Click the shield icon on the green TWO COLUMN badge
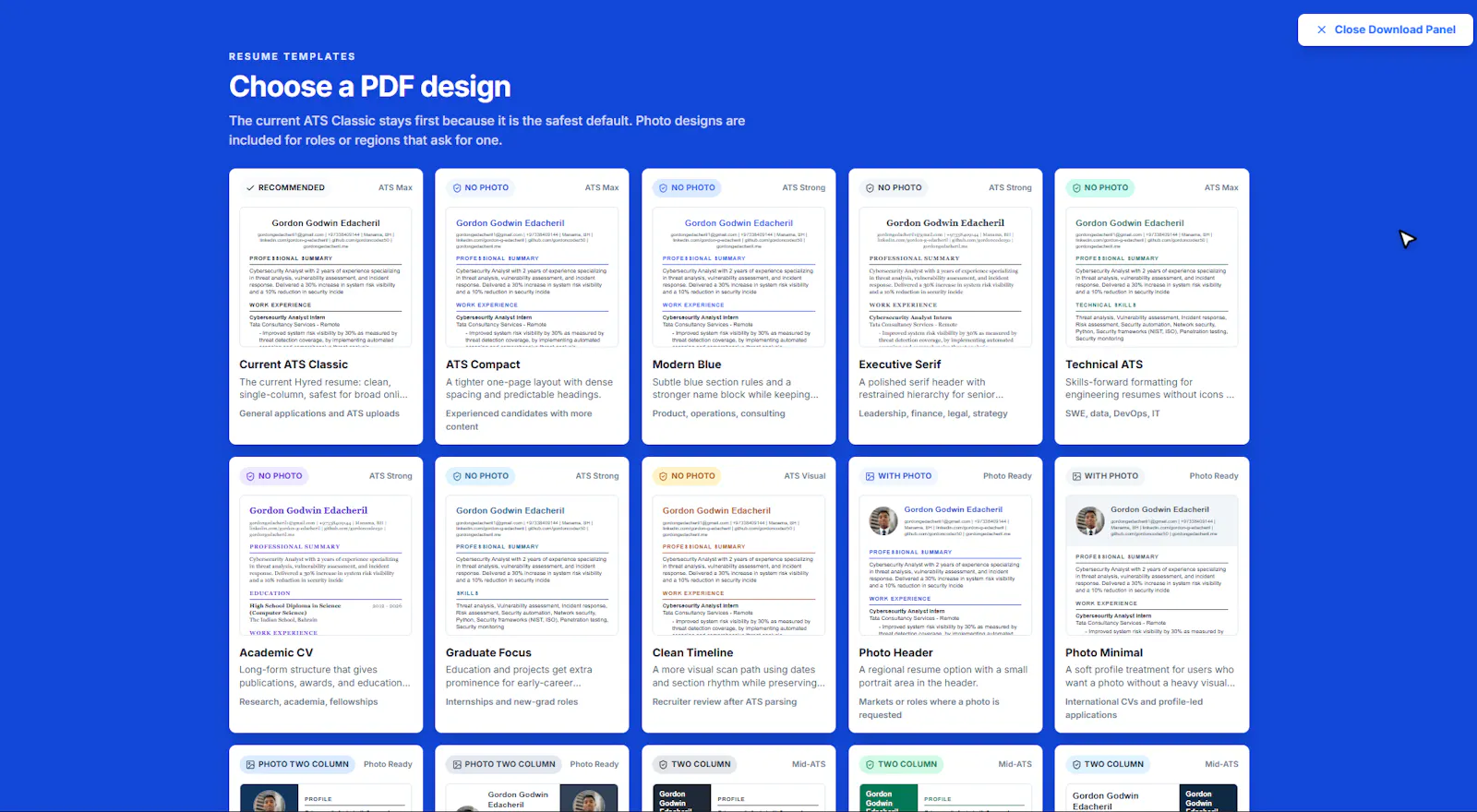 (x=870, y=765)
